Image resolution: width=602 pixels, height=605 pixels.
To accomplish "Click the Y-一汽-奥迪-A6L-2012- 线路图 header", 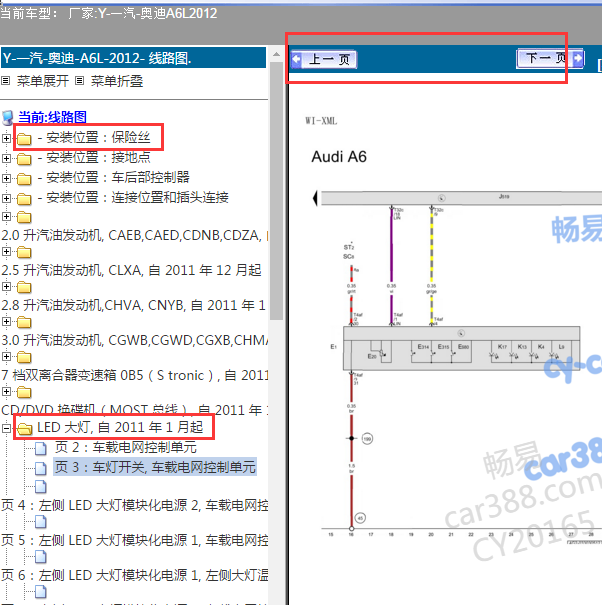I will [x=133, y=58].
